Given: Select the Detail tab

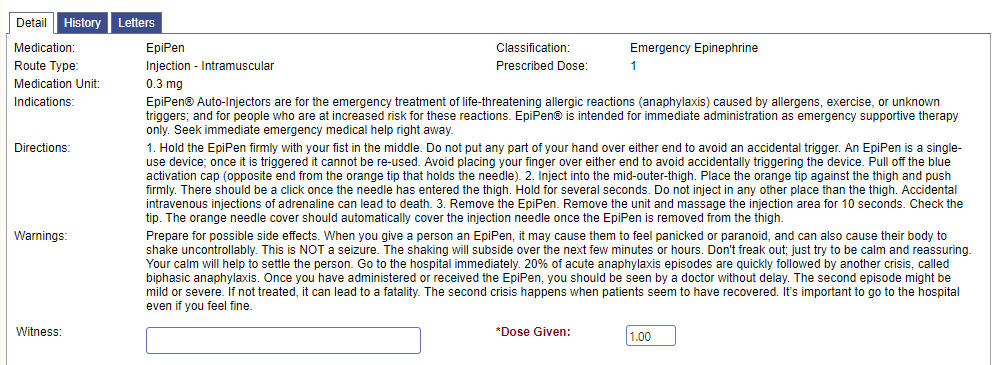Looking at the screenshot, I should coord(31,23).
